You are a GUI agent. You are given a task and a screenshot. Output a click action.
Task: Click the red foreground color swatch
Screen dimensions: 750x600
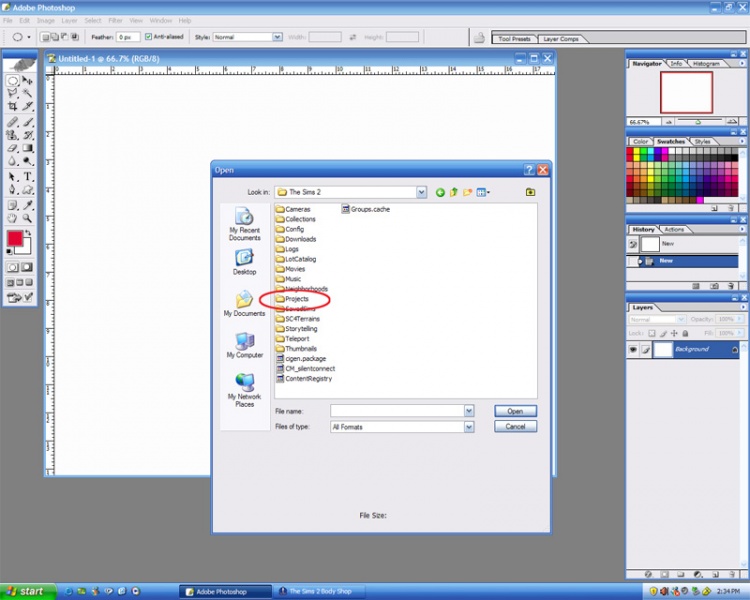[14, 238]
